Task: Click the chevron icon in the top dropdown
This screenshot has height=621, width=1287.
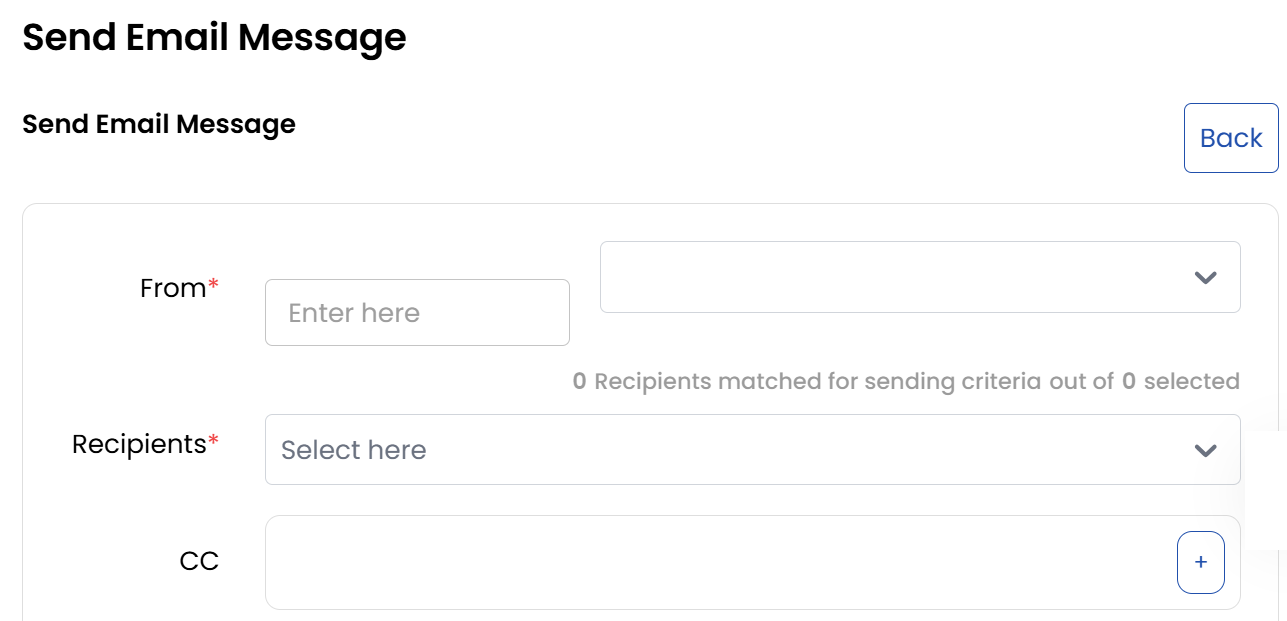Action: tap(1206, 277)
